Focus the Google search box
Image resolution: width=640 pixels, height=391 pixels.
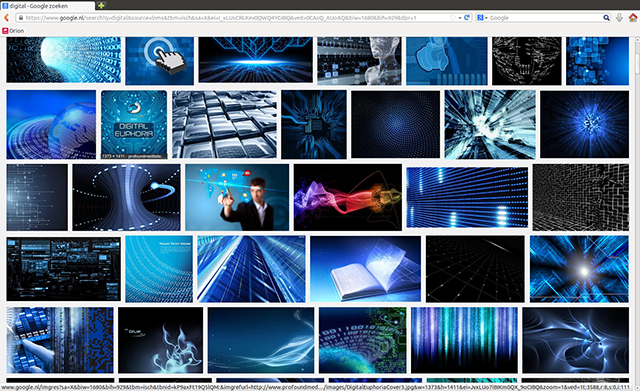(545, 18)
